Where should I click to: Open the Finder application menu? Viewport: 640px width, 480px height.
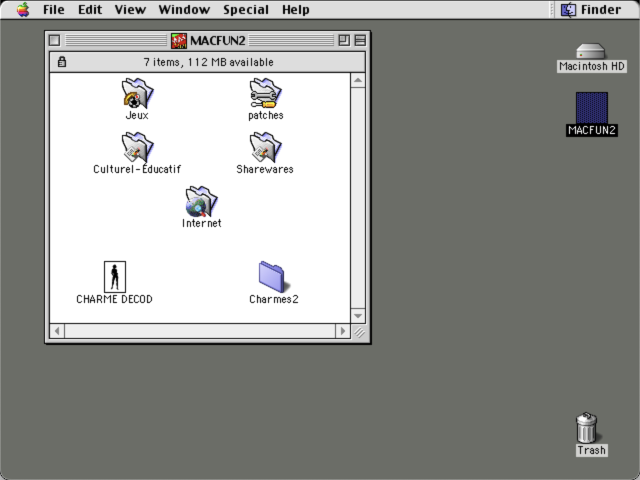tap(591, 9)
